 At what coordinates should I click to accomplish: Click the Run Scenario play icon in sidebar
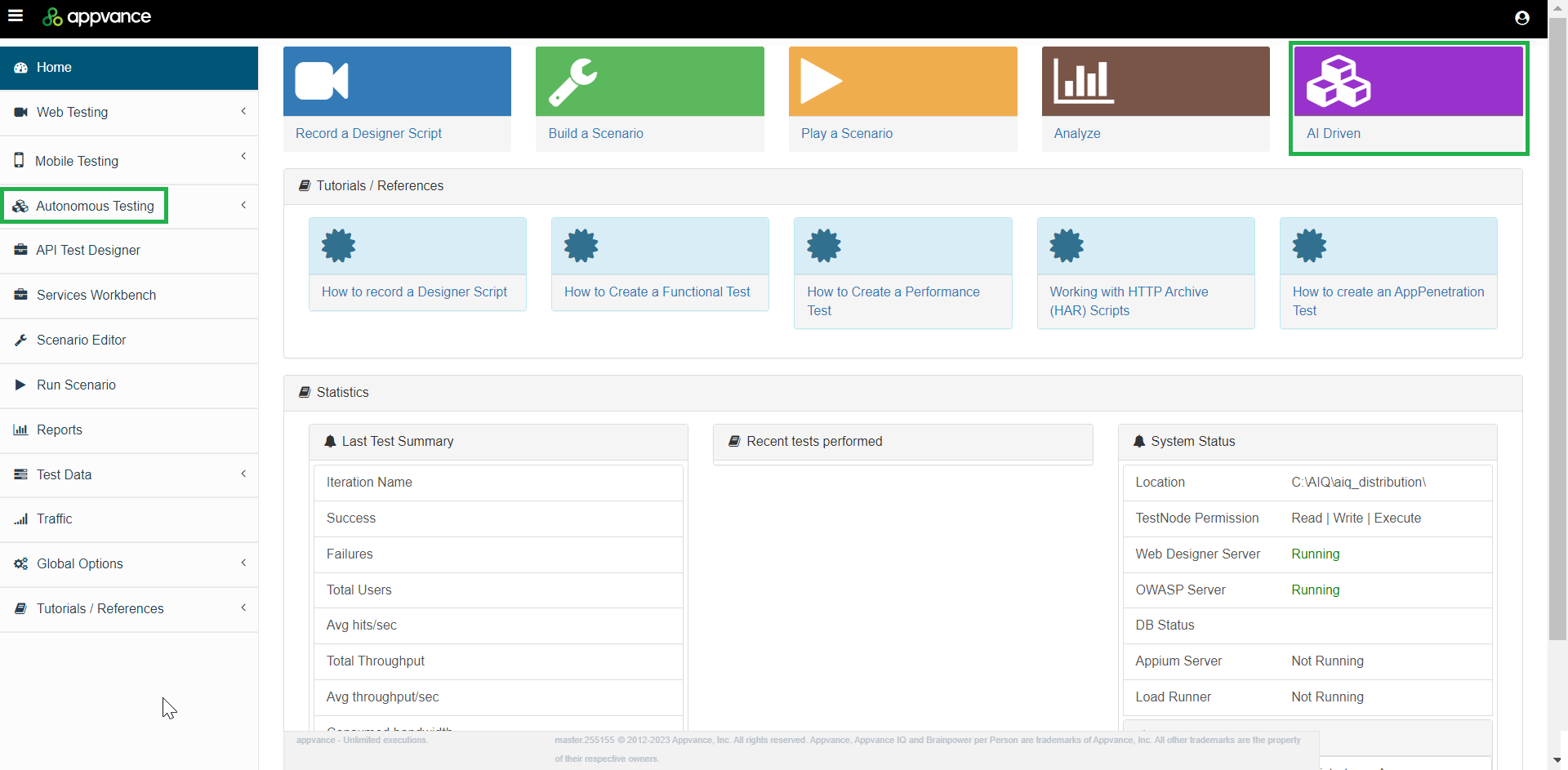(x=20, y=385)
